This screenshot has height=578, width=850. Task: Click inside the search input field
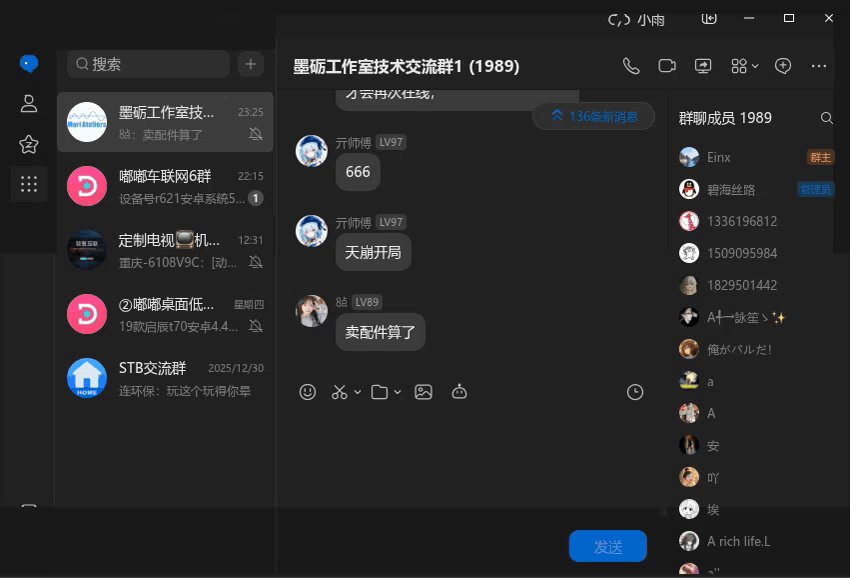point(147,64)
